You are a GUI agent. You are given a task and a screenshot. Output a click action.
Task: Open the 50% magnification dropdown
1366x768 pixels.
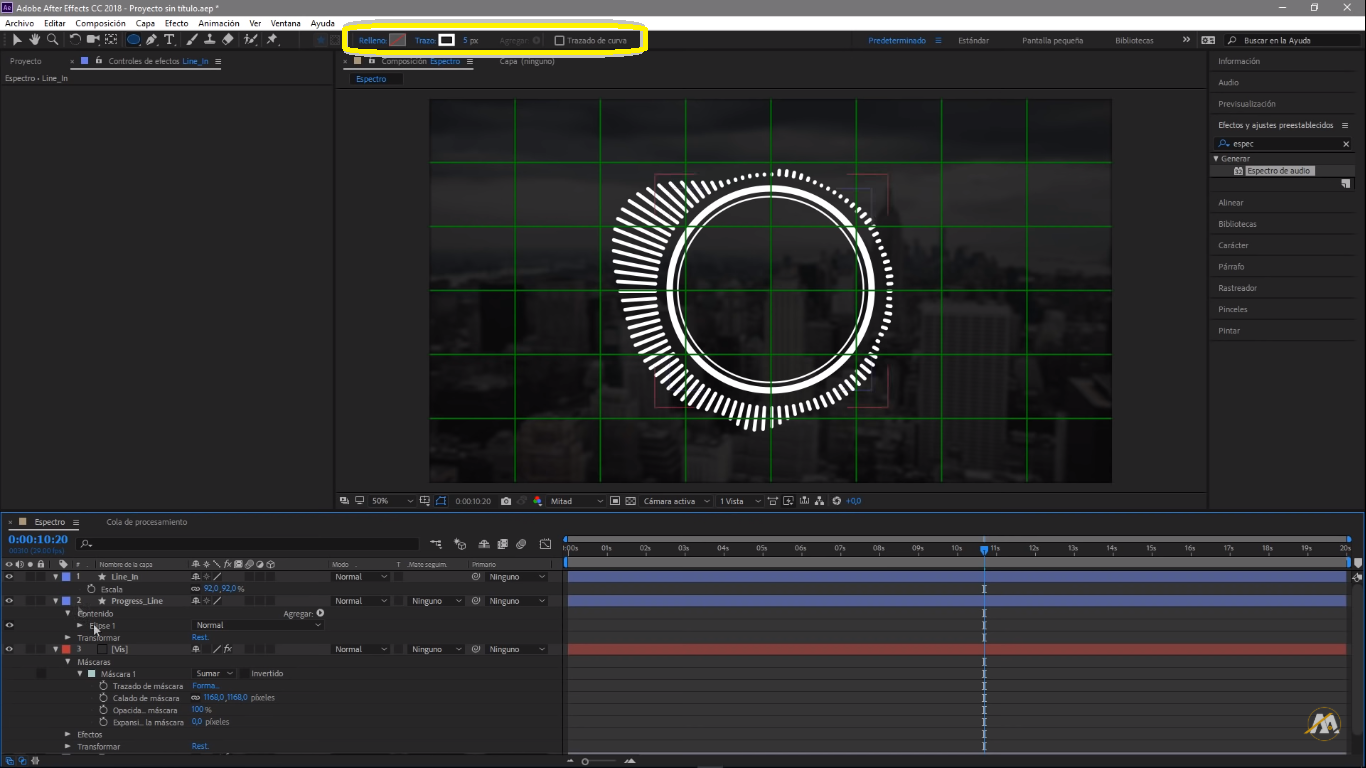[x=392, y=501]
